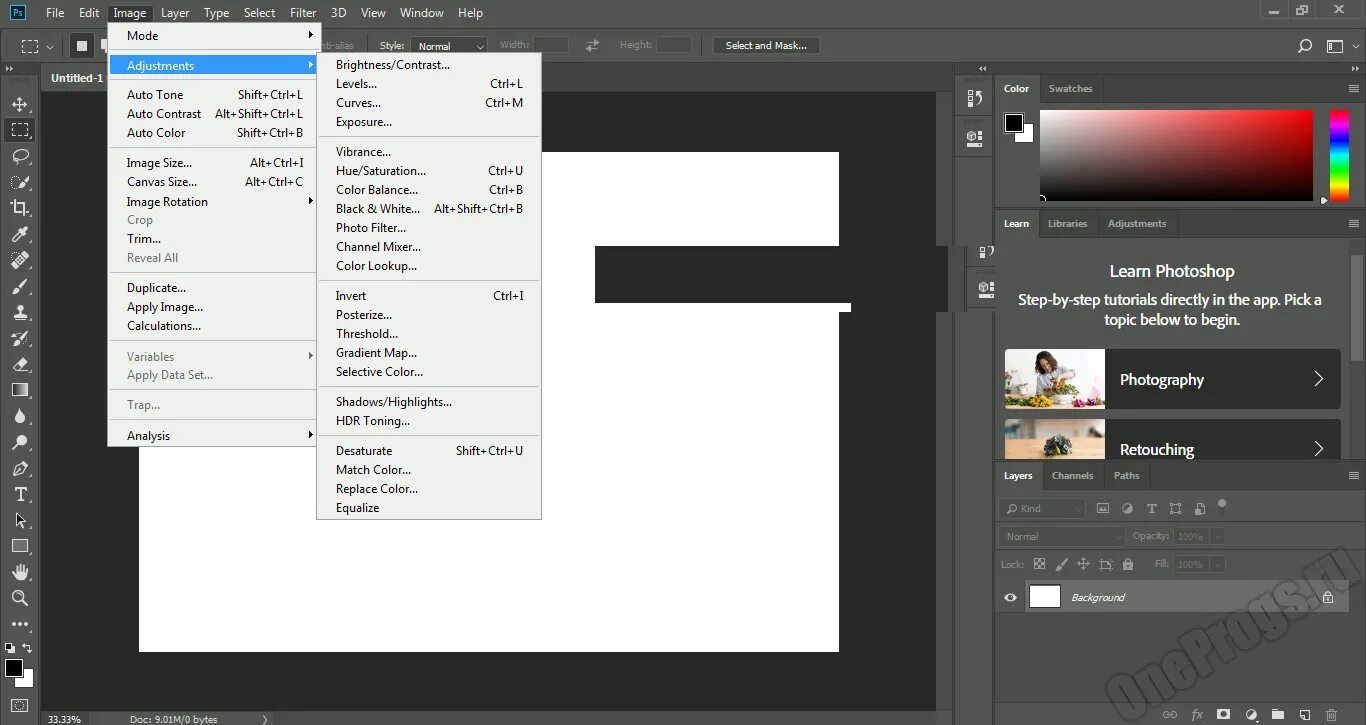
Task: Open the layer Kind filter dropdown
Action: tap(1043, 508)
